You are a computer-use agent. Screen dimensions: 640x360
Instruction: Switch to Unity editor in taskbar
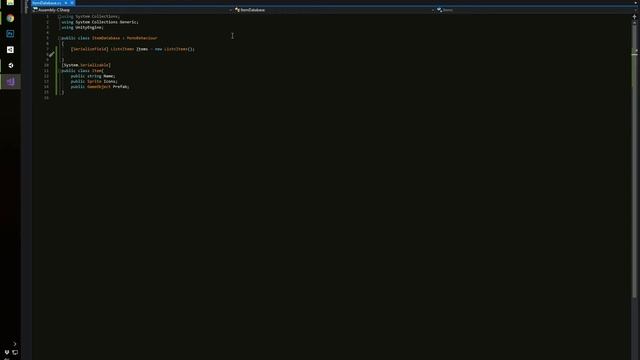pos(10,65)
